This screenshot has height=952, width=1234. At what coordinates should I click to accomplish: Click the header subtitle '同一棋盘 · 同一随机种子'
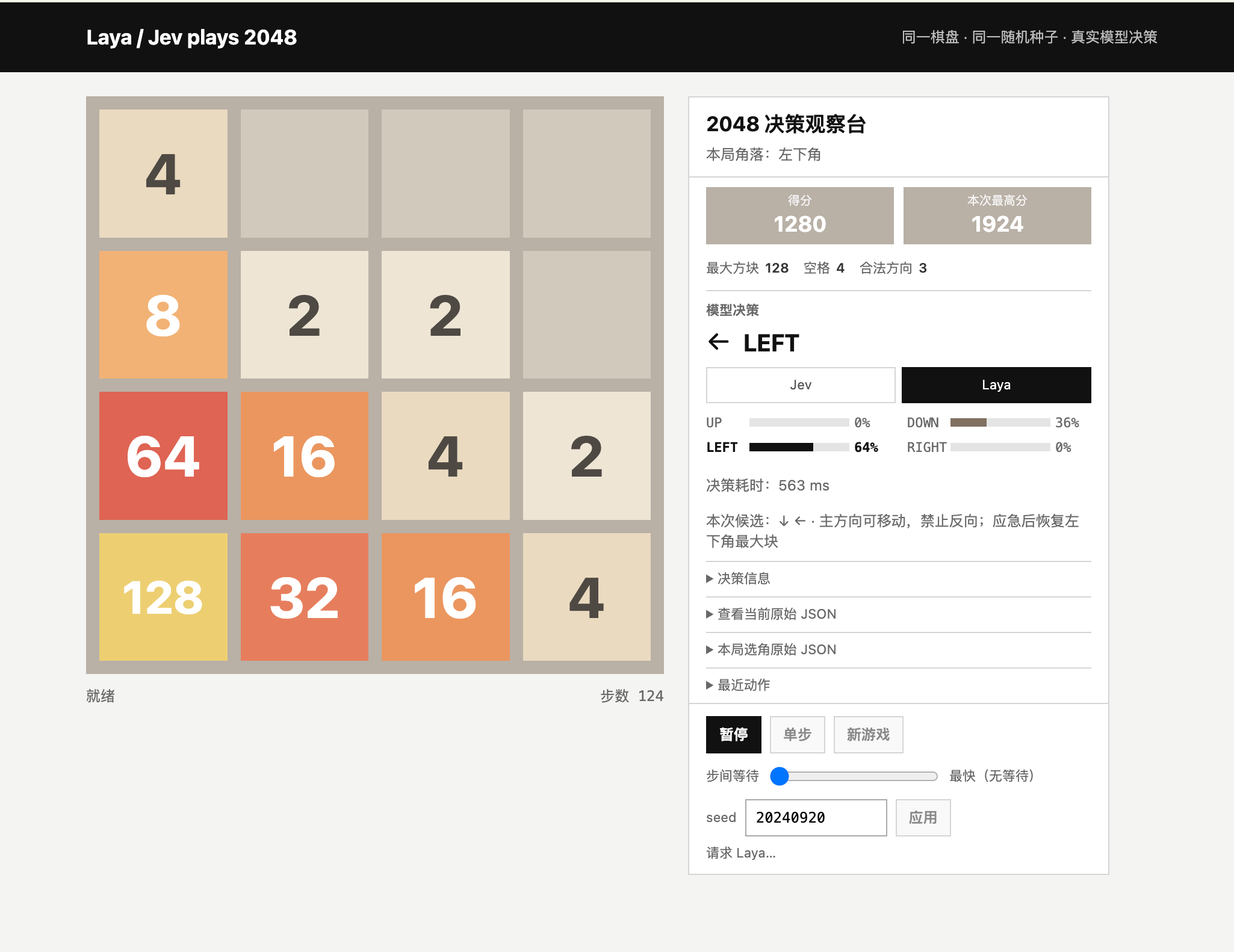coord(979,37)
